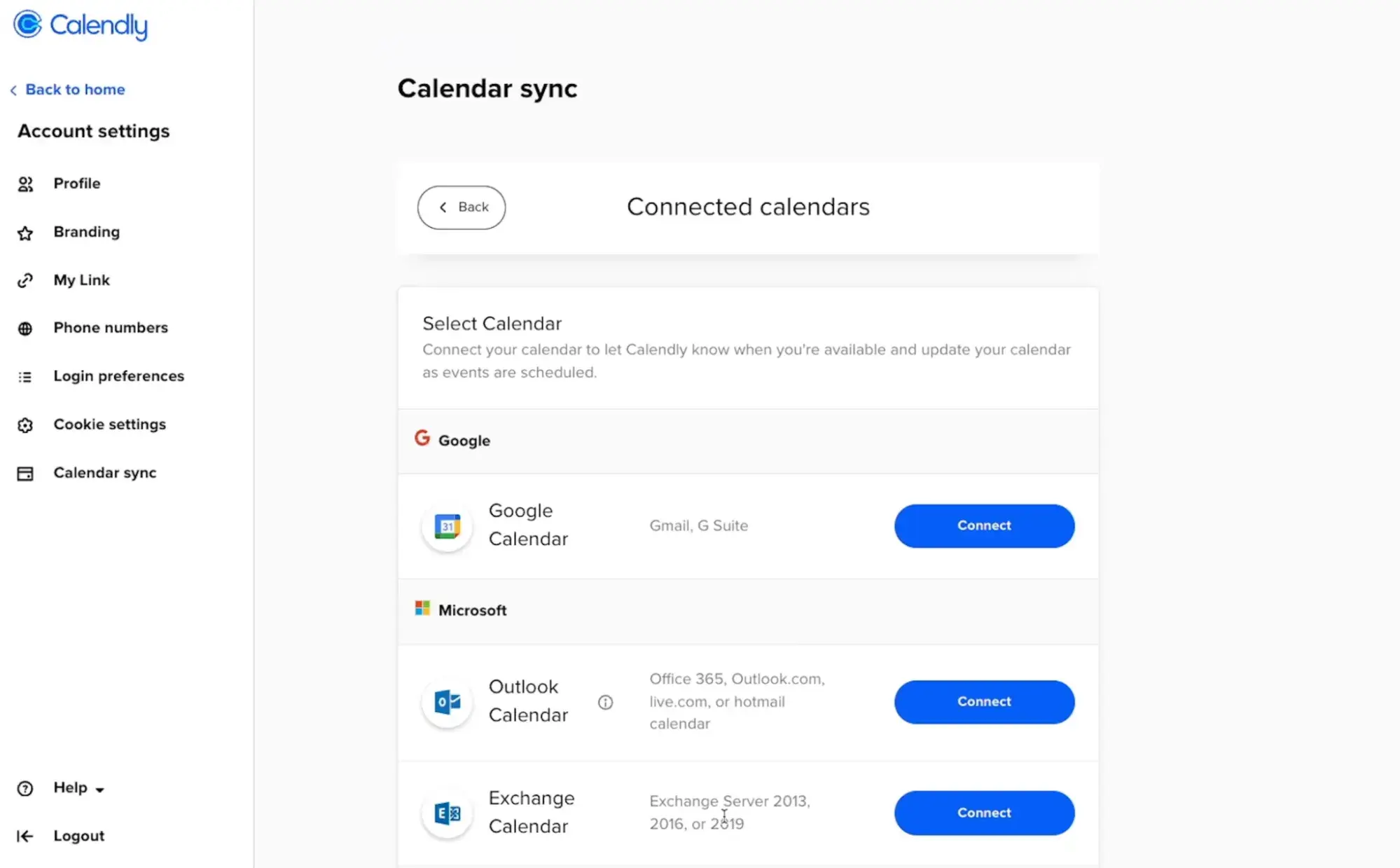
Task: Select the Branding settings icon
Action: point(26,231)
